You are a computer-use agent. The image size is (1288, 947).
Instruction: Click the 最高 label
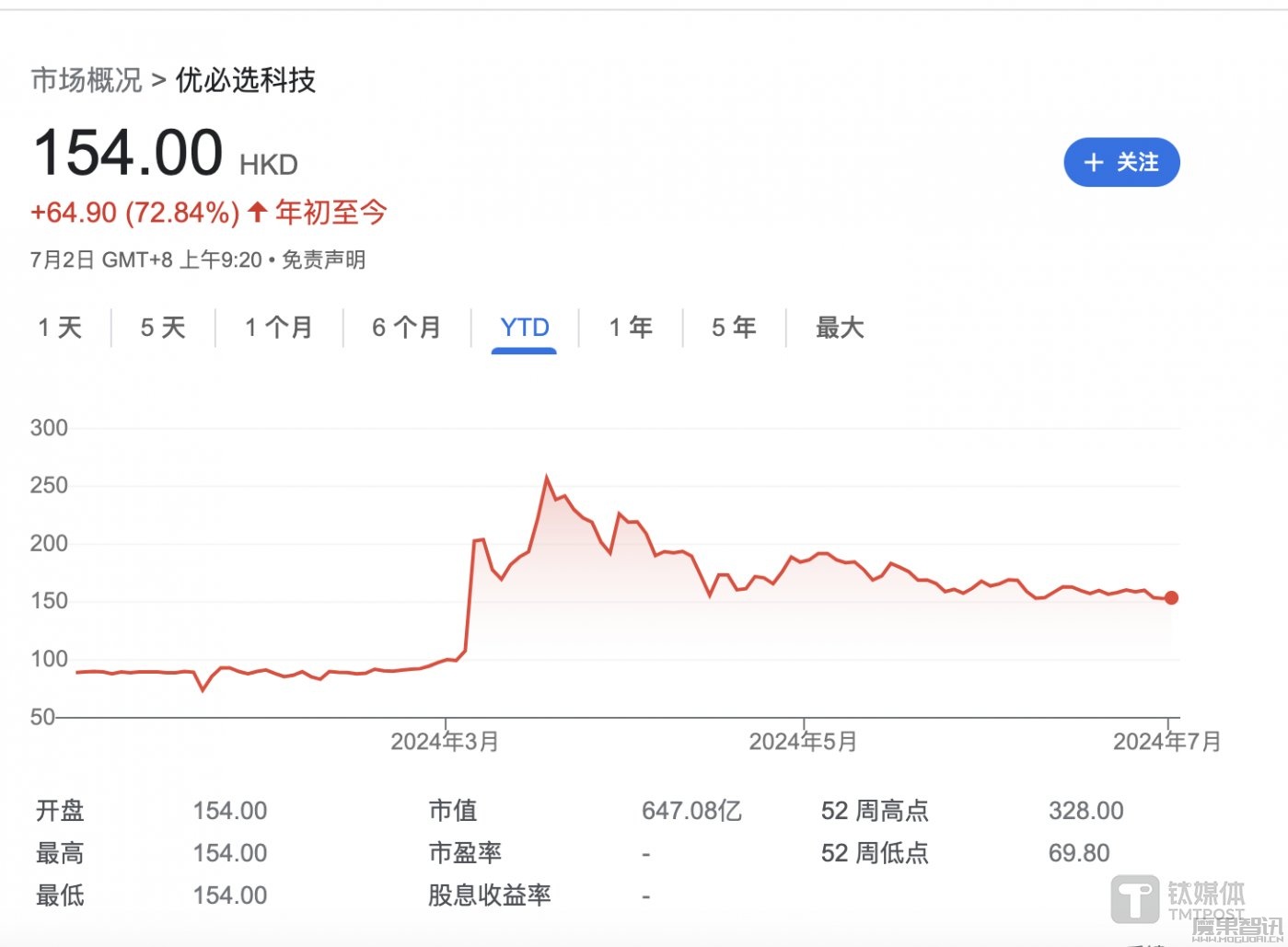(60, 853)
